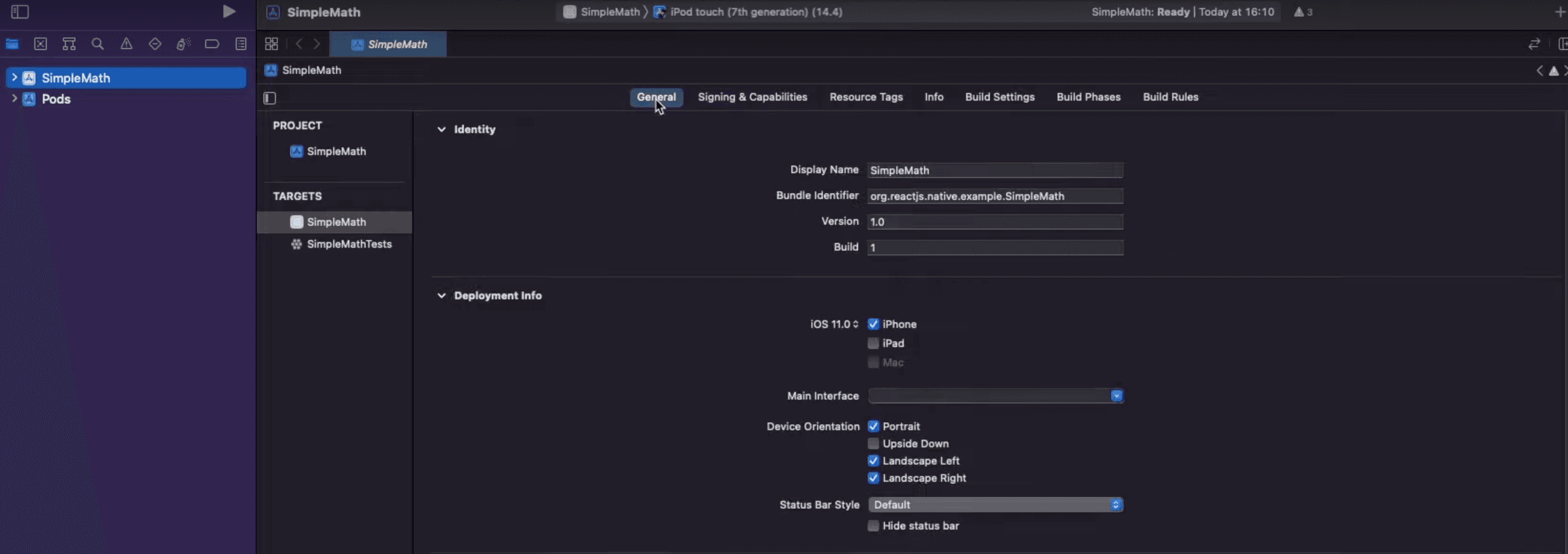1568x554 pixels.
Task: Hide the project and targets list
Action: coord(270,97)
